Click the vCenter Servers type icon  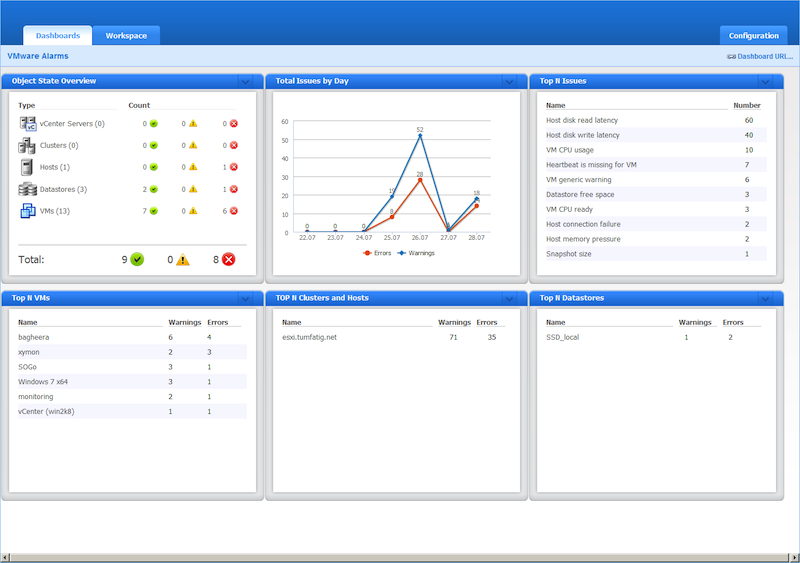[x=28, y=124]
